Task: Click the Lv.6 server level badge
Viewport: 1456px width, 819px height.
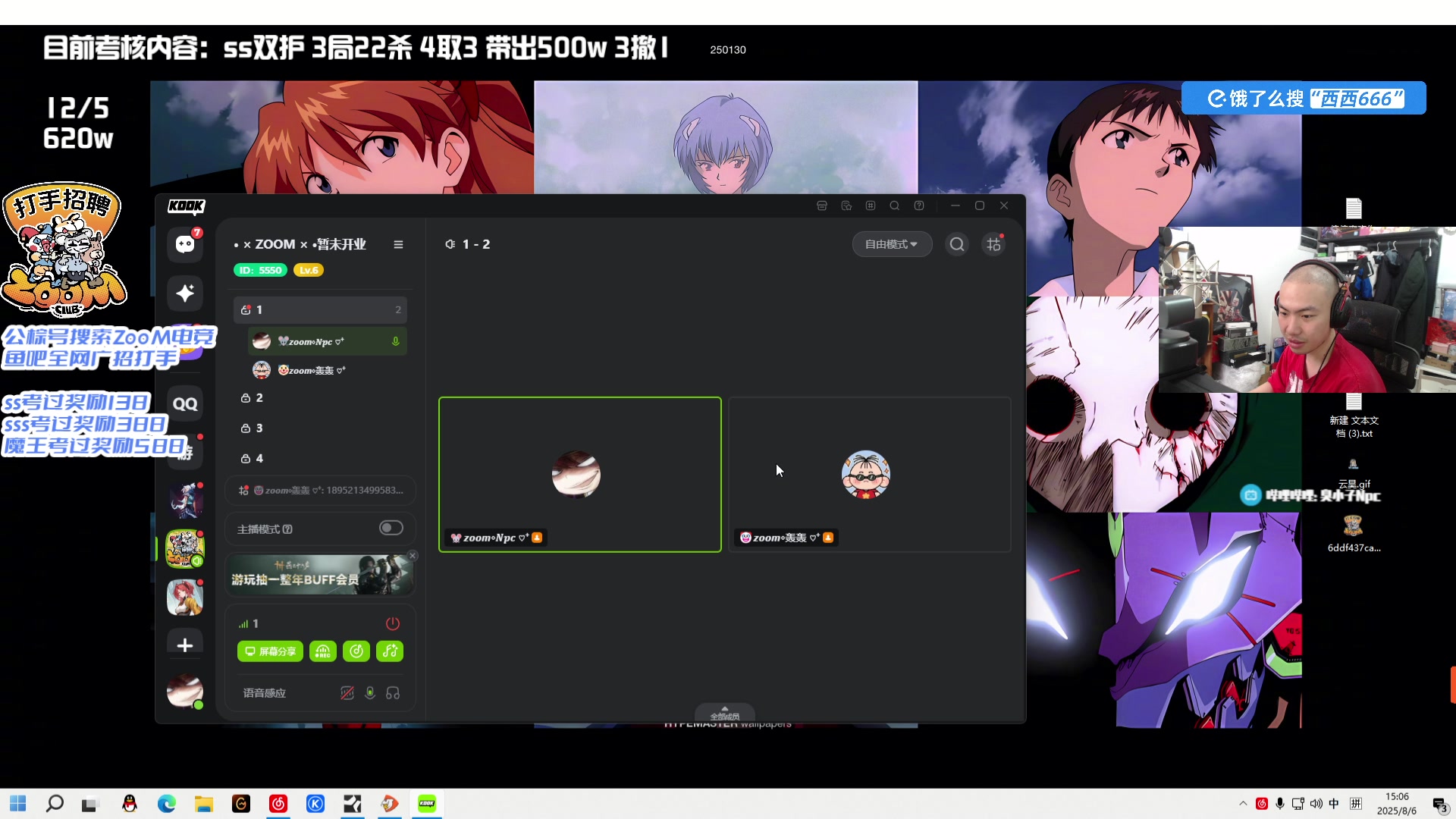Action: point(309,270)
